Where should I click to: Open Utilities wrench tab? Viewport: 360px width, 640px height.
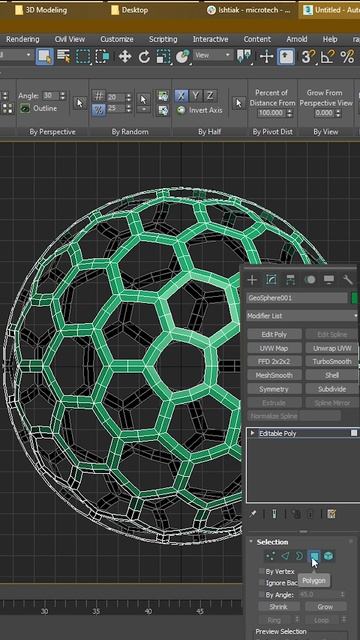348,280
